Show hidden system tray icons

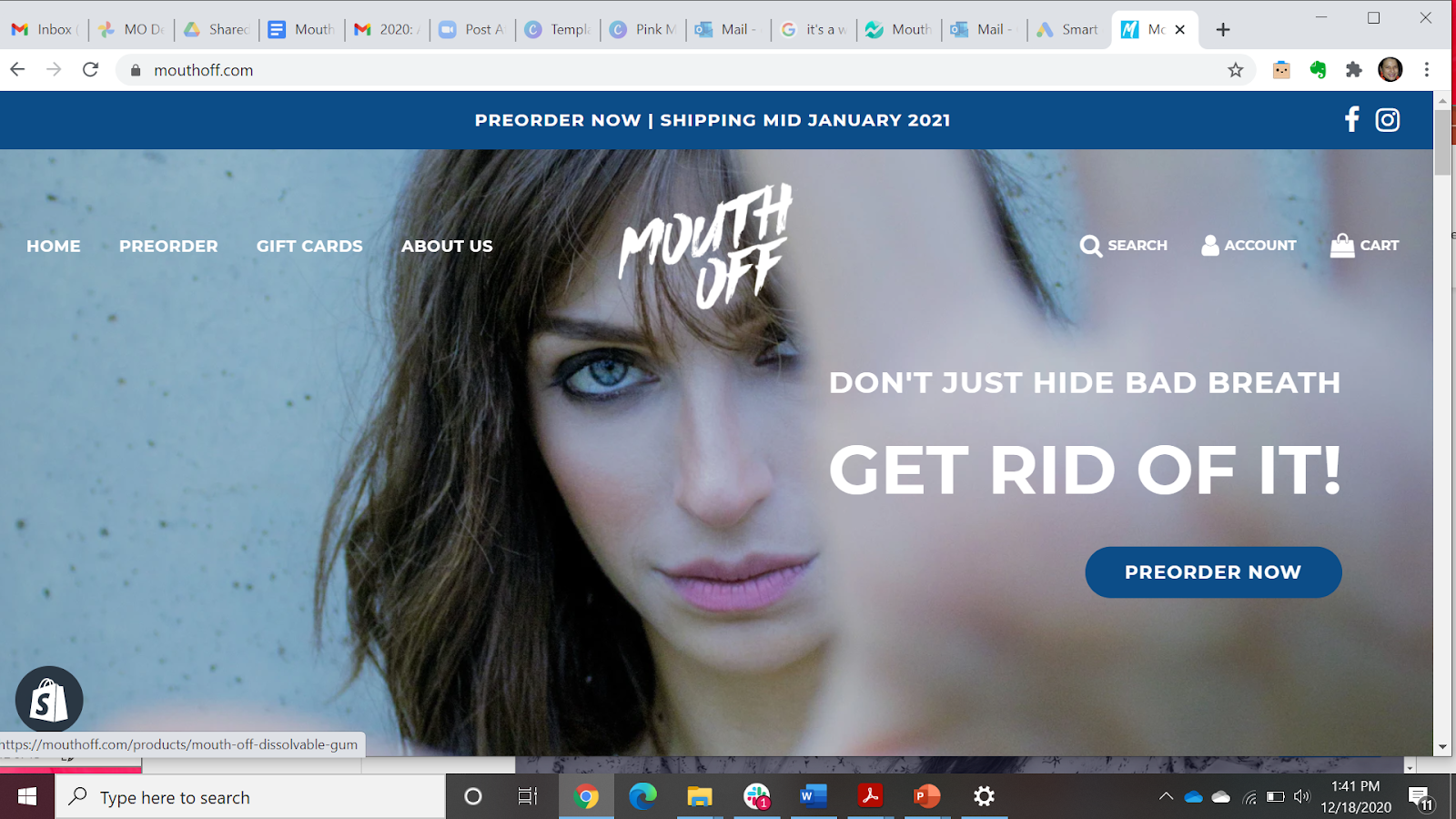[1166, 797]
